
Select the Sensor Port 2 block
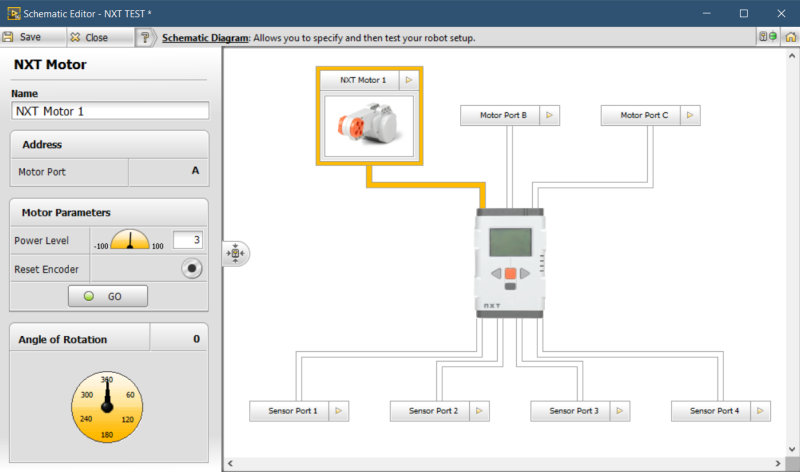pyautogui.click(x=430, y=411)
